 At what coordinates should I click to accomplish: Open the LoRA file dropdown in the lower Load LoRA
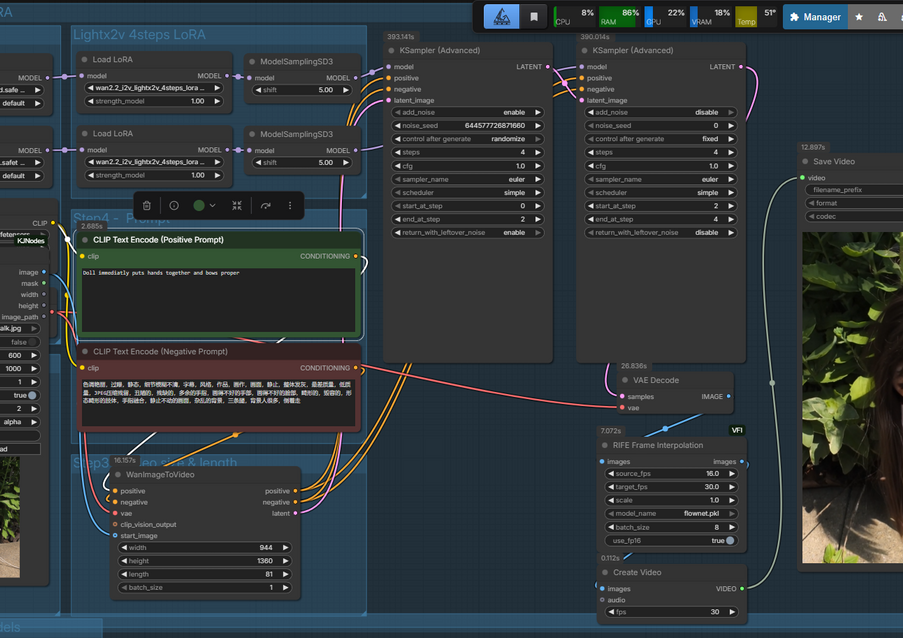tap(154, 162)
